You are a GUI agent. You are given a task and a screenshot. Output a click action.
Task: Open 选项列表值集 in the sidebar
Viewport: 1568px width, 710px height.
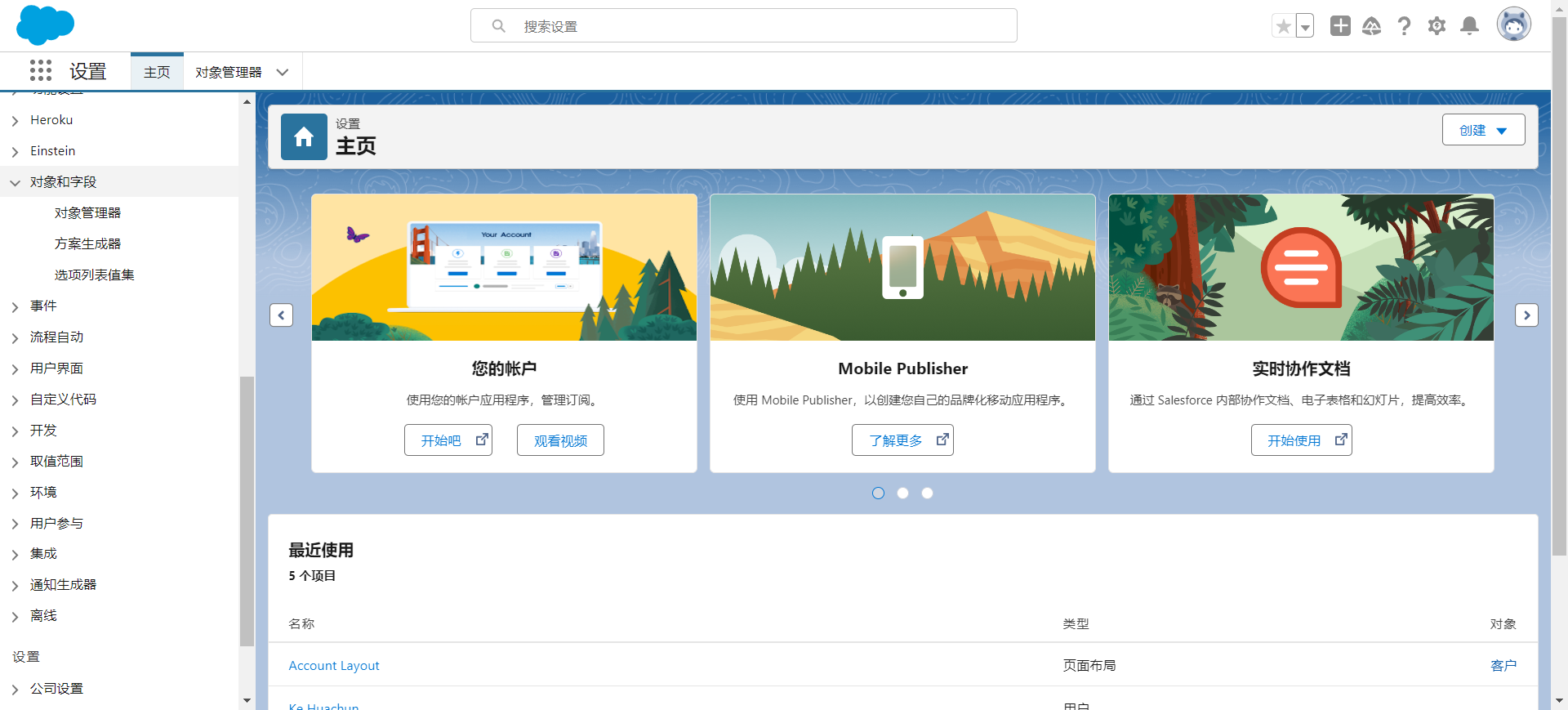[x=95, y=275]
